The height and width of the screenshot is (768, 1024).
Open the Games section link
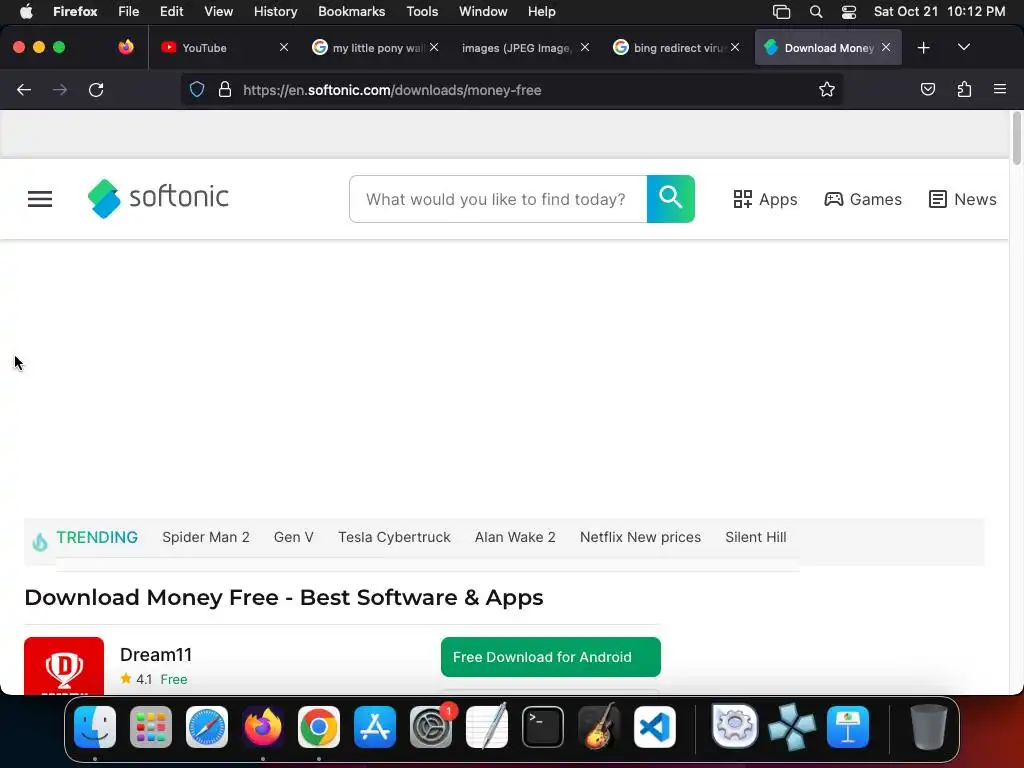tap(863, 199)
